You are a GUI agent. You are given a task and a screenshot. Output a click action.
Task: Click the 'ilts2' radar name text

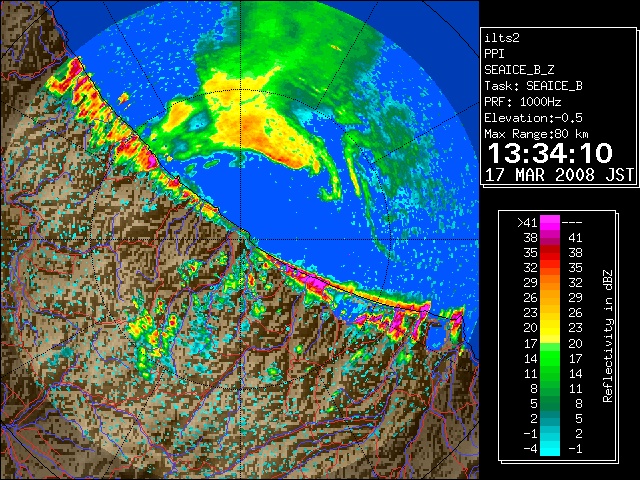click(502, 38)
